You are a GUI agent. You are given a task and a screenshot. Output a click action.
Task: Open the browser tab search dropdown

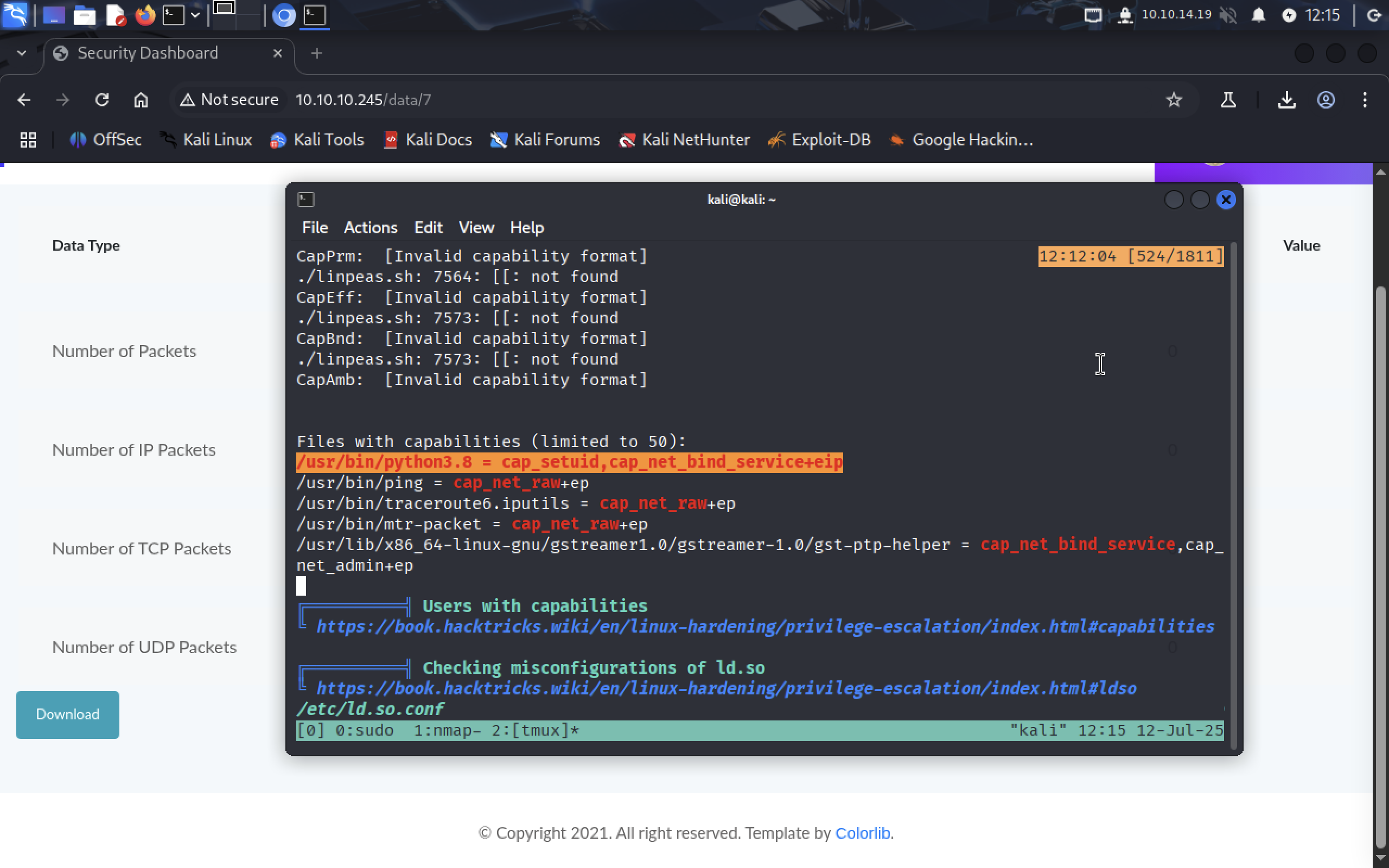(22, 53)
